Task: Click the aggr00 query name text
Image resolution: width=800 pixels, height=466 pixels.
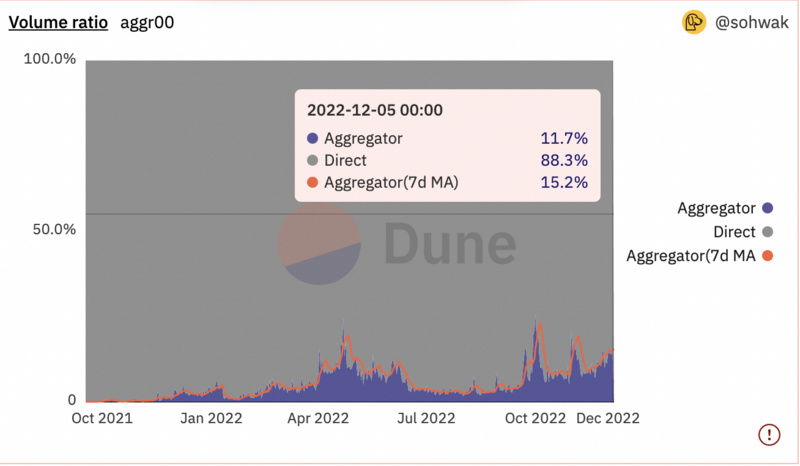Action: click(147, 22)
